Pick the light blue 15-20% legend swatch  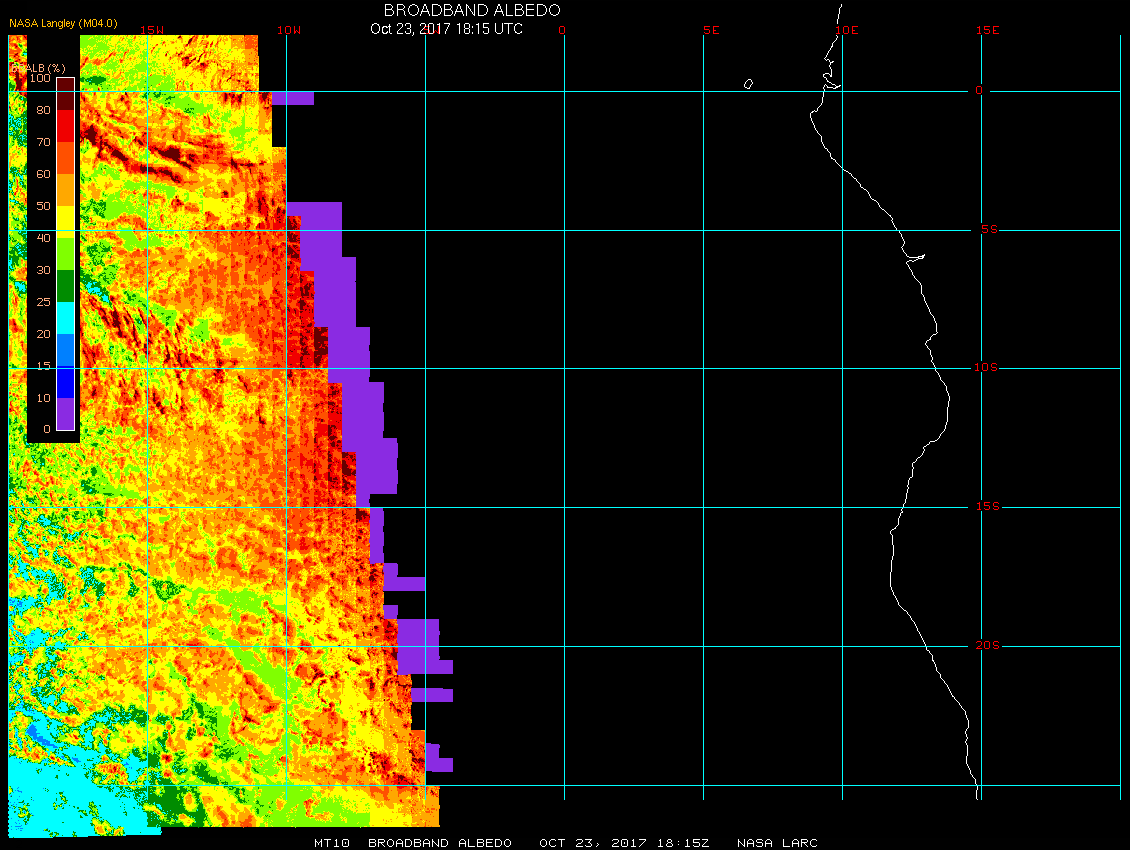(66, 350)
